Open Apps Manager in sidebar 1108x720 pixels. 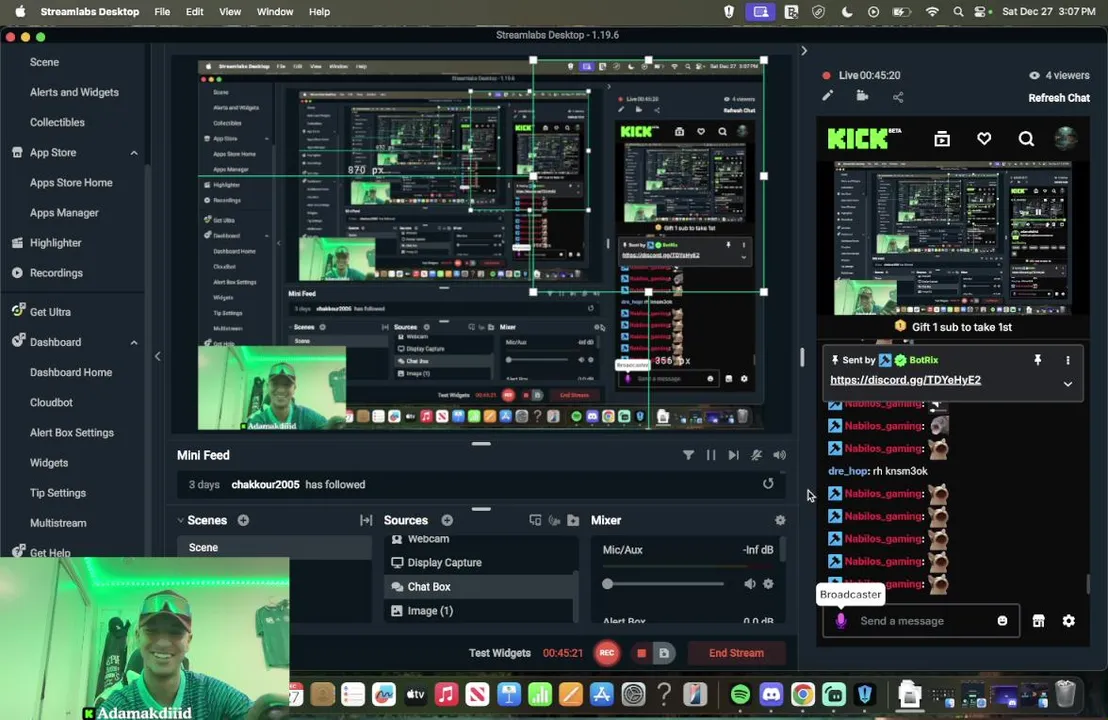coord(64,213)
